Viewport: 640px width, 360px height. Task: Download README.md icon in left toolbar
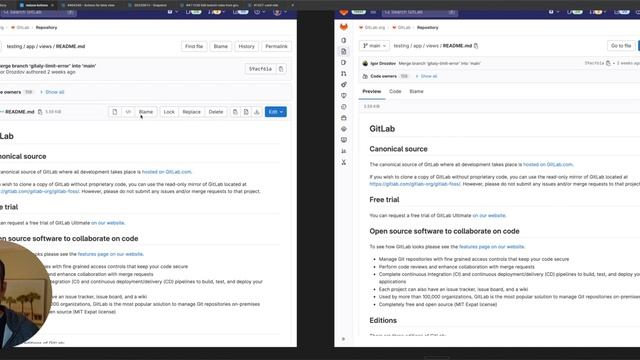pos(257,112)
